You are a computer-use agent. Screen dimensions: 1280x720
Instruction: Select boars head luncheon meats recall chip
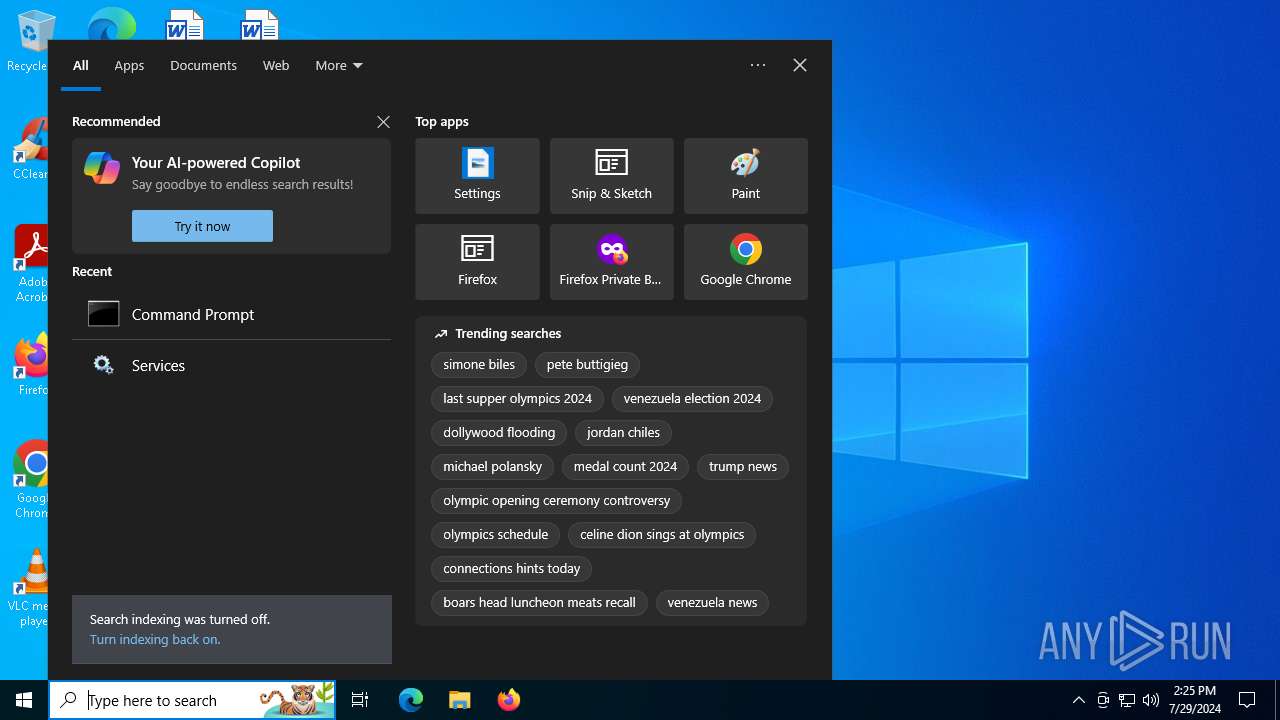539,603
